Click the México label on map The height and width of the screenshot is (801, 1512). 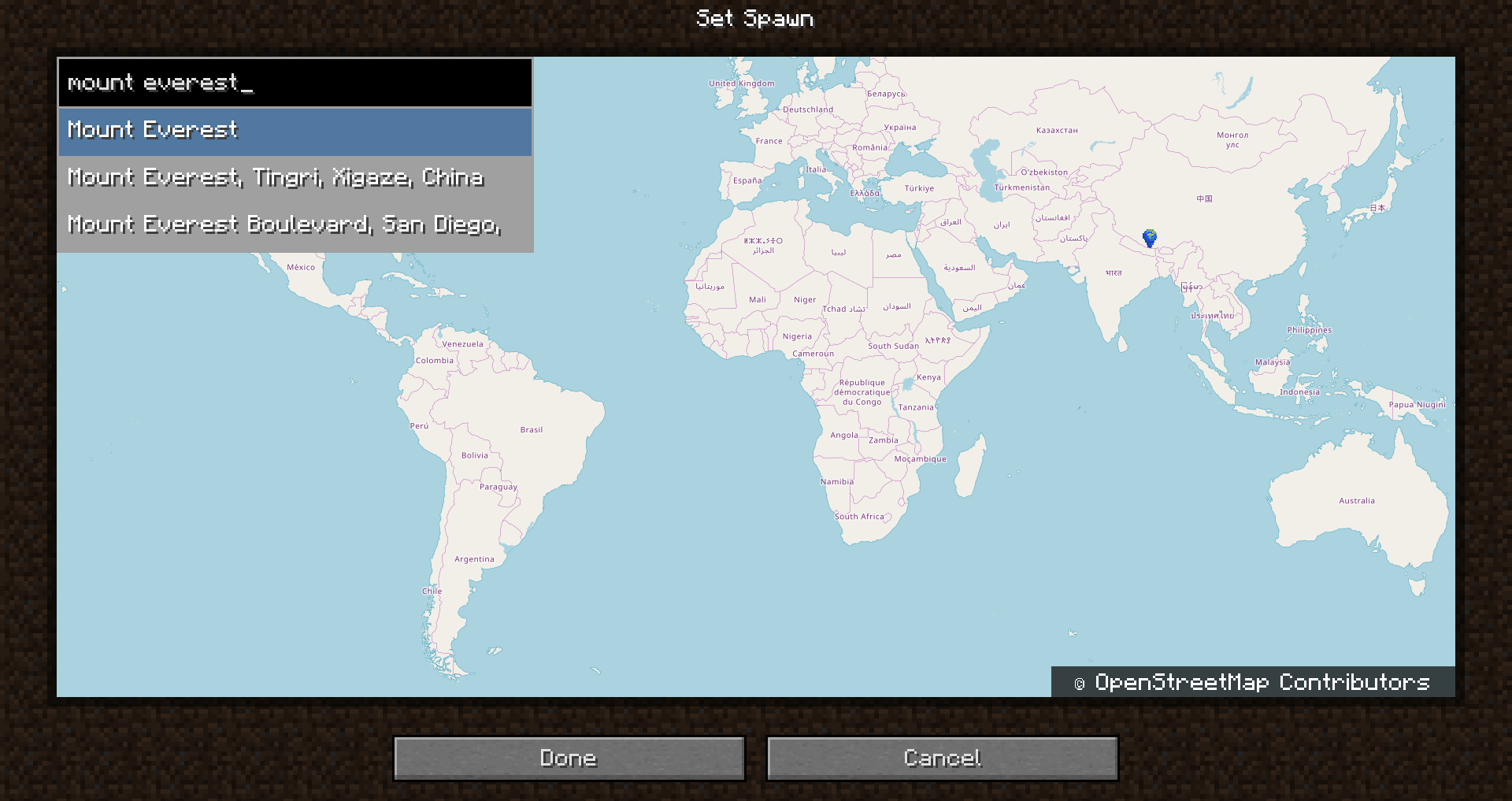[x=301, y=267]
